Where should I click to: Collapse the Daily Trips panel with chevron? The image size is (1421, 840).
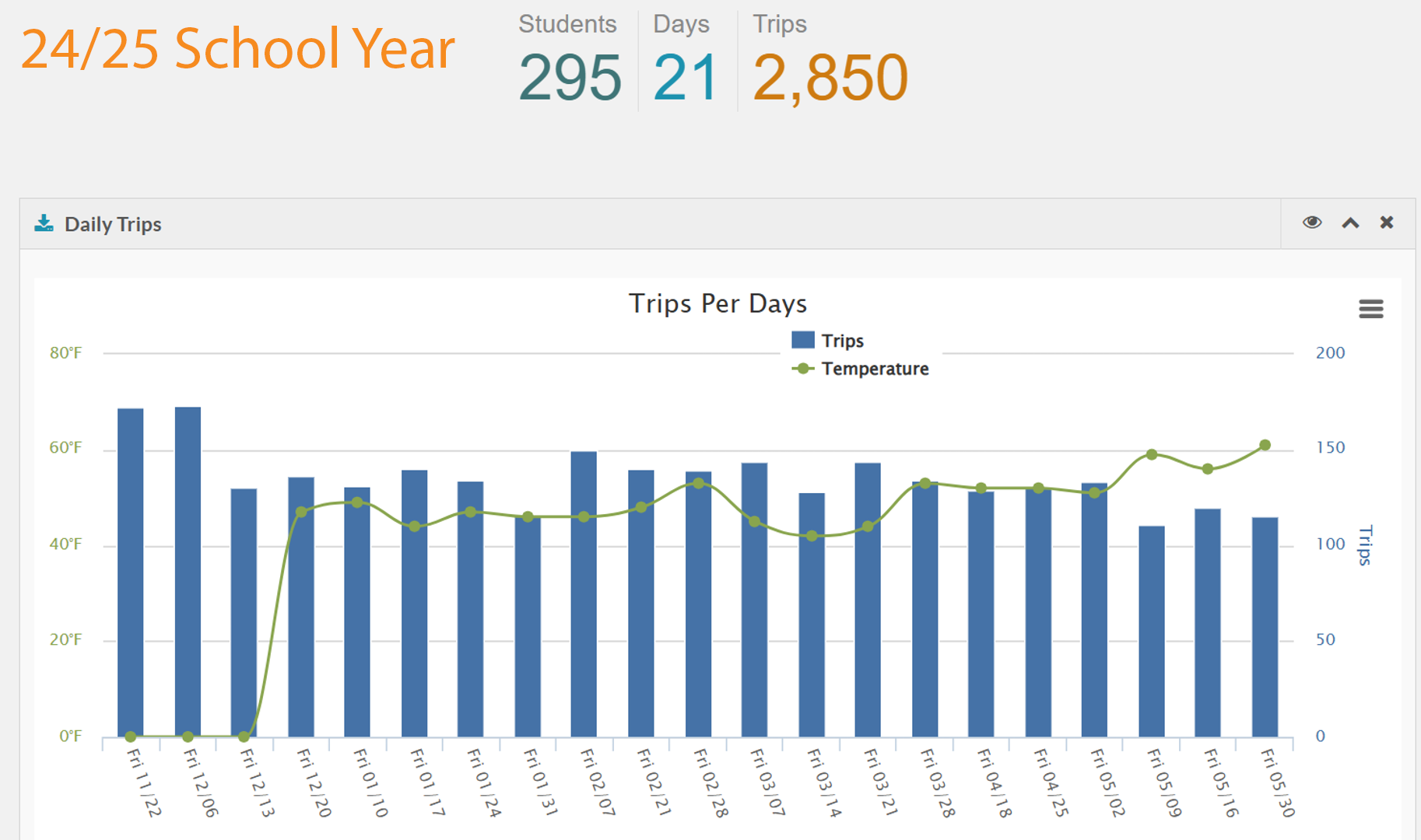click(1350, 223)
